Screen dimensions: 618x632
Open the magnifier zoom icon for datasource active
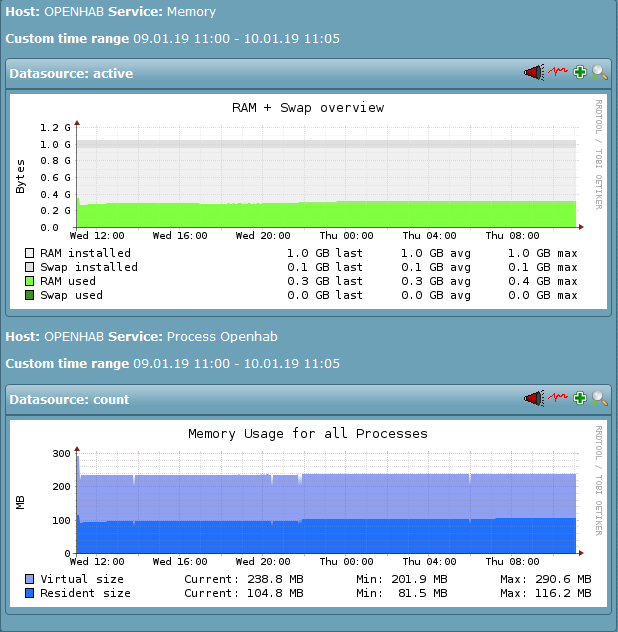(599, 73)
